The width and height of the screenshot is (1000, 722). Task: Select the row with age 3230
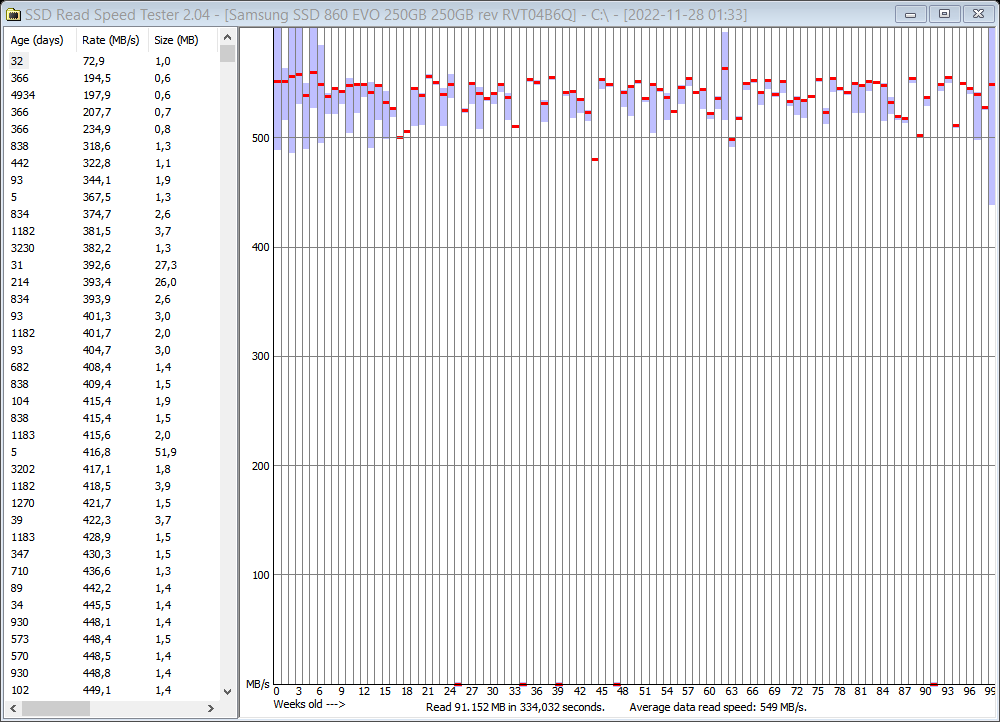coord(112,248)
